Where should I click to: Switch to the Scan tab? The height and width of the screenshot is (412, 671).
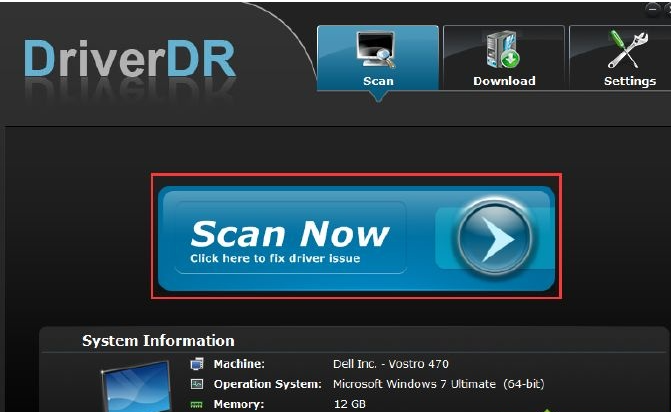378,58
